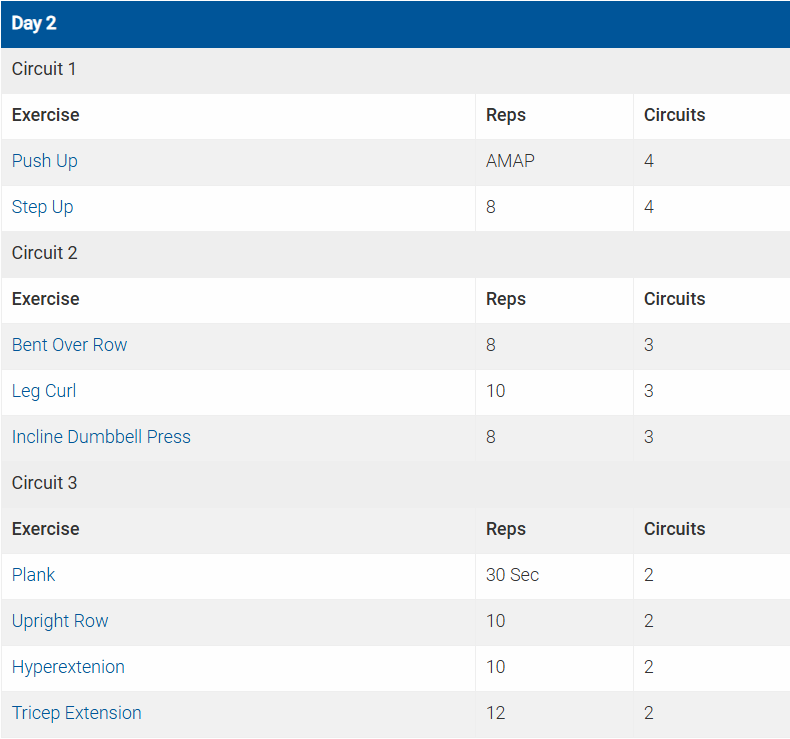Open the Upright Row link

[x=60, y=621]
